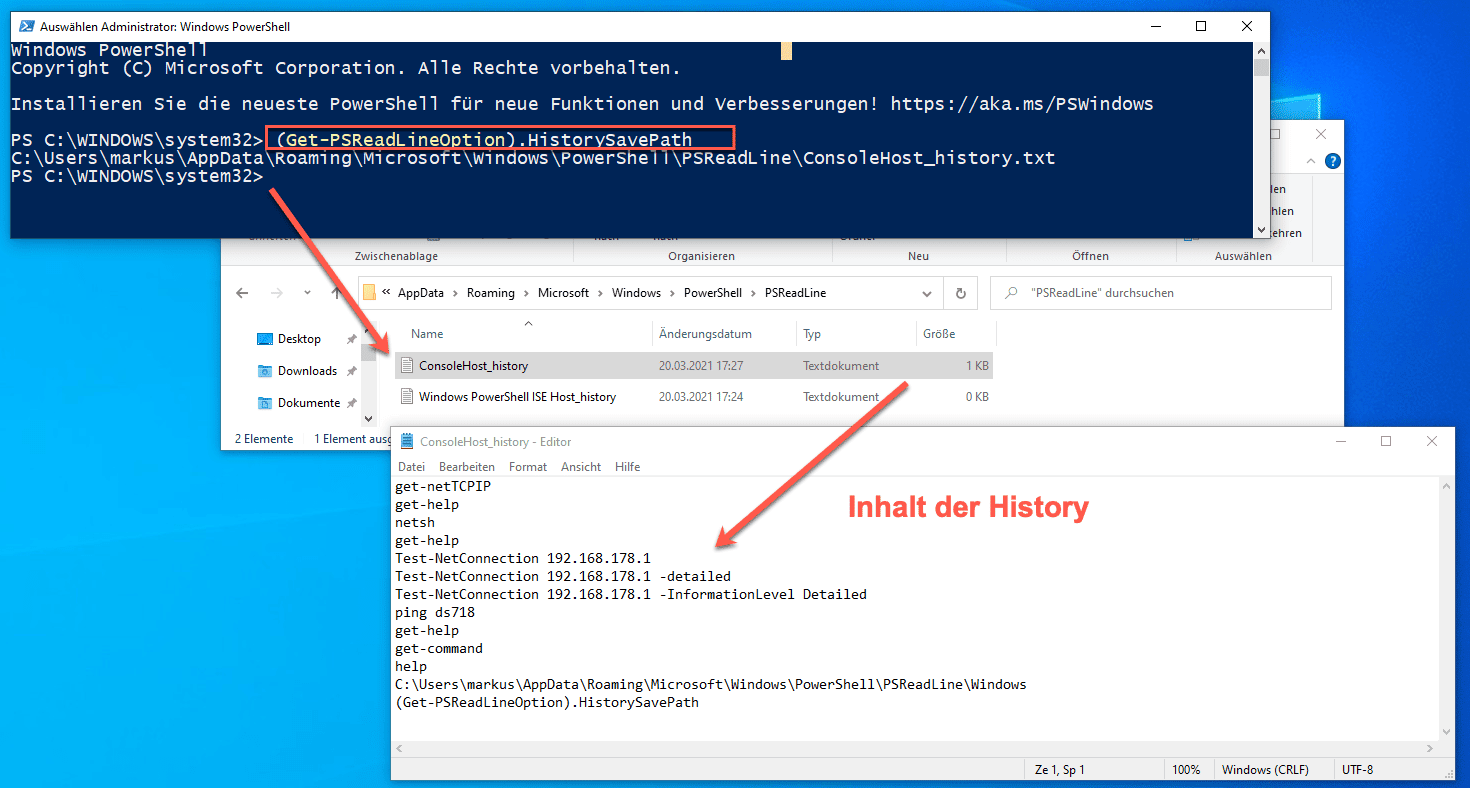
Task: Open the Bearbeiten menu in the Editor
Action: (466, 466)
